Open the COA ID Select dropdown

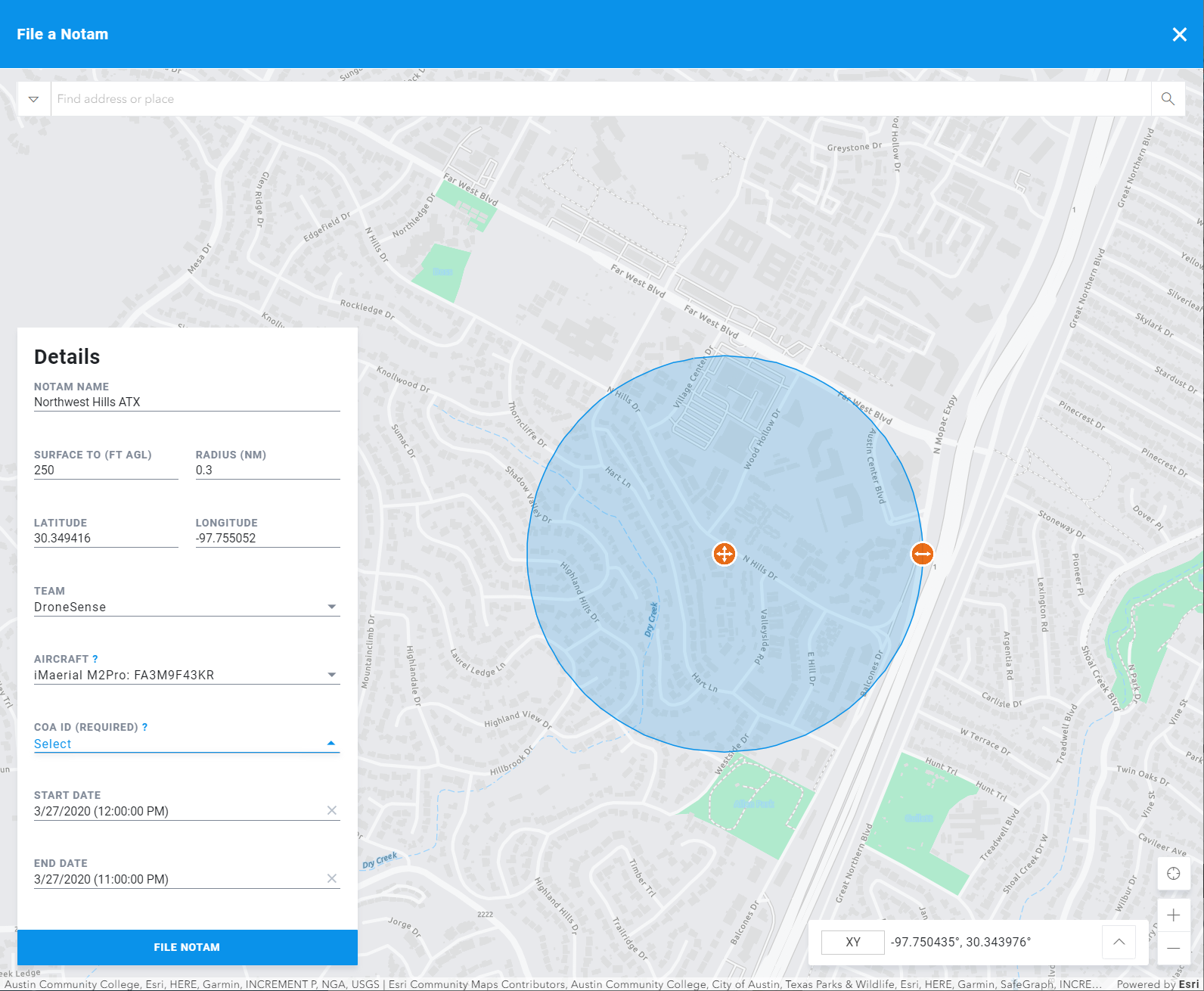[187, 744]
